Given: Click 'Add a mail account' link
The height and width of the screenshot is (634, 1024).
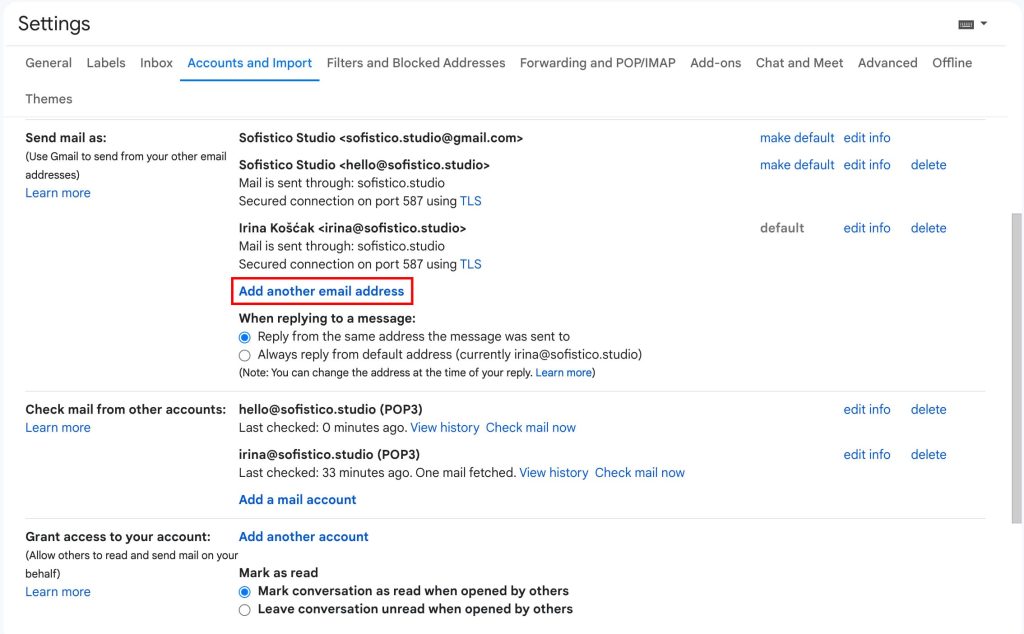Looking at the screenshot, I should tap(297, 500).
